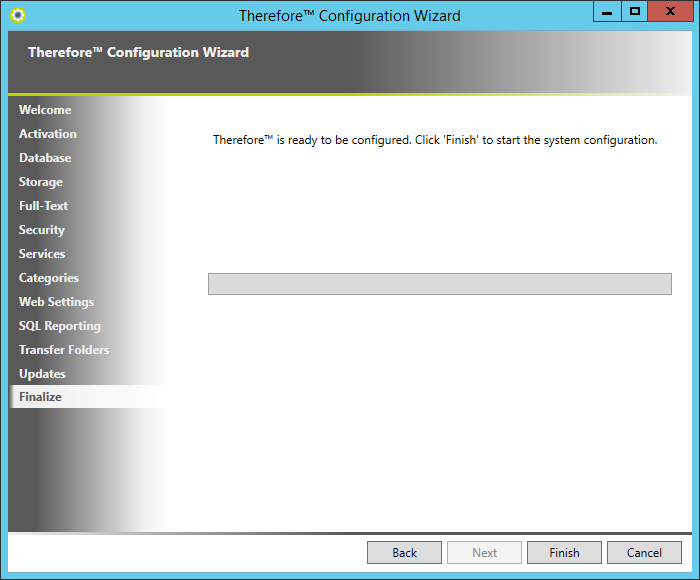The image size is (700, 580).
Task: Maximize the Configuration Wizard window
Action: click(x=634, y=12)
